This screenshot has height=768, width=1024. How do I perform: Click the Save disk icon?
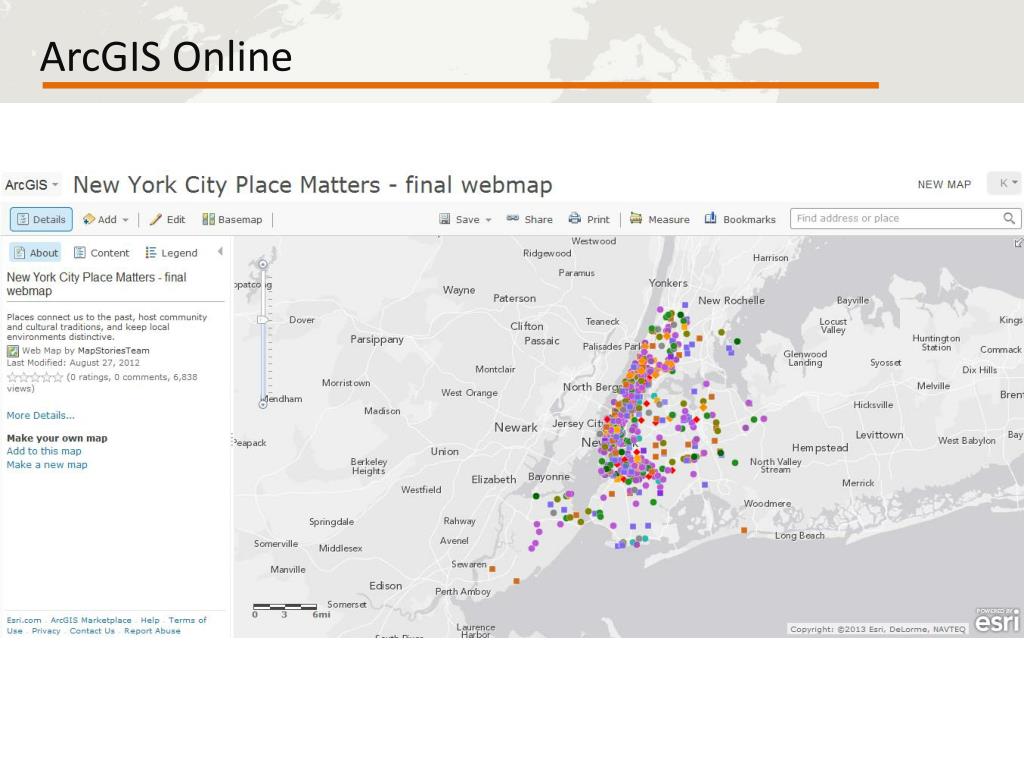pyautogui.click(x=445, y=219)
